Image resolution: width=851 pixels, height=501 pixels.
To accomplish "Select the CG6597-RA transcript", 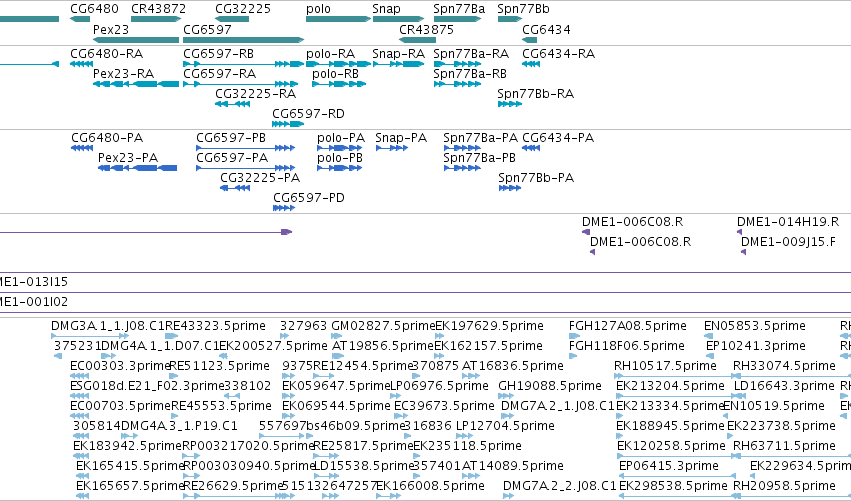I will [241, 84].
